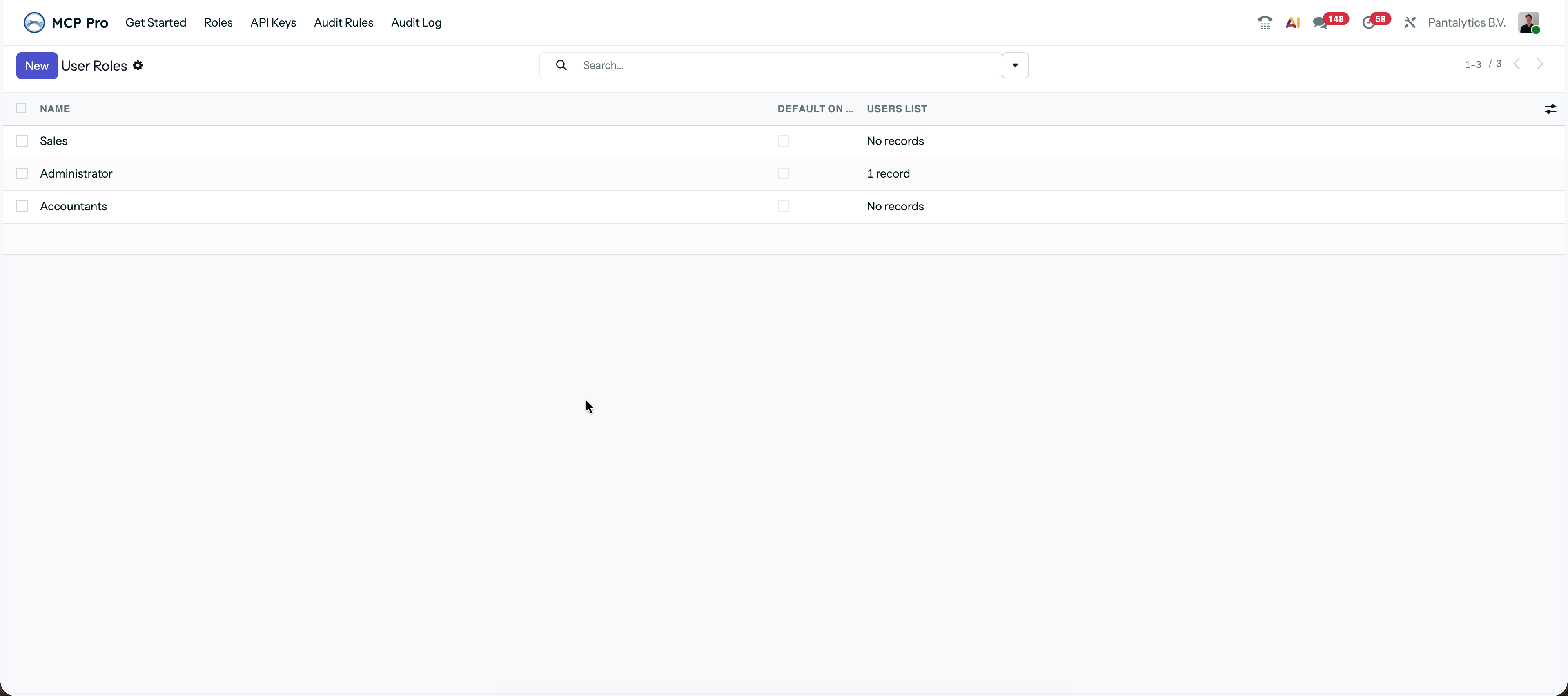The image size is (1568, 696).
Task: Open the VoIP phone icon in top bar
Action: tap(1264, 22)
